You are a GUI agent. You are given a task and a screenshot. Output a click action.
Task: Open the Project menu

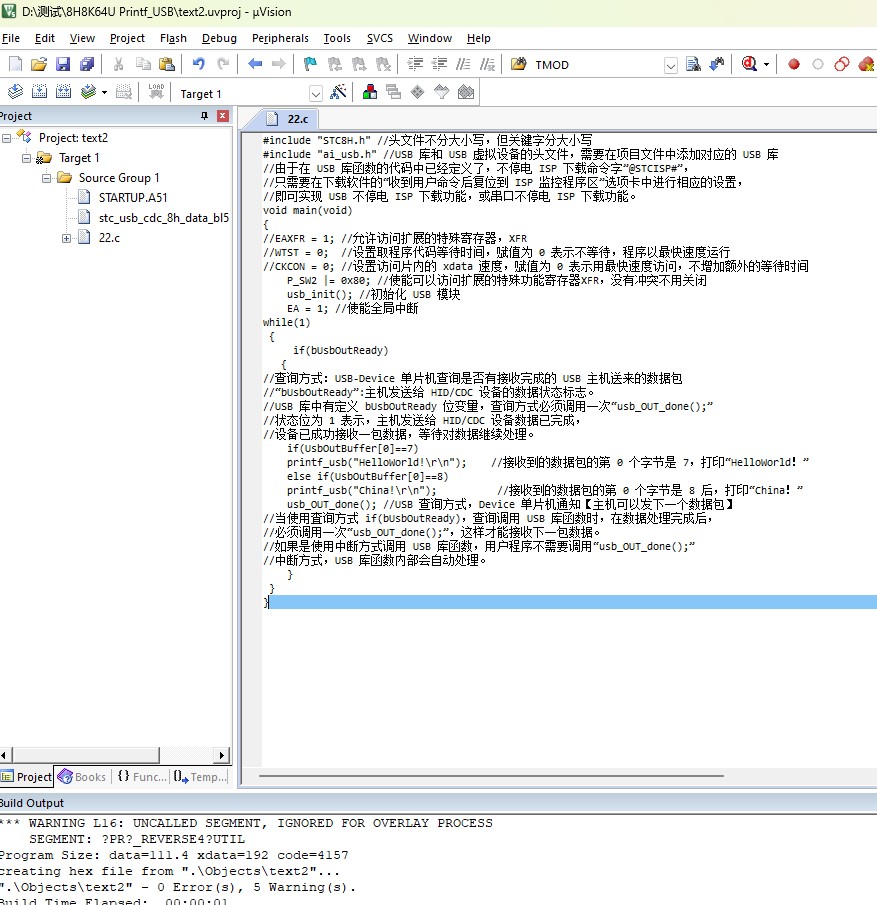[127, 38]
